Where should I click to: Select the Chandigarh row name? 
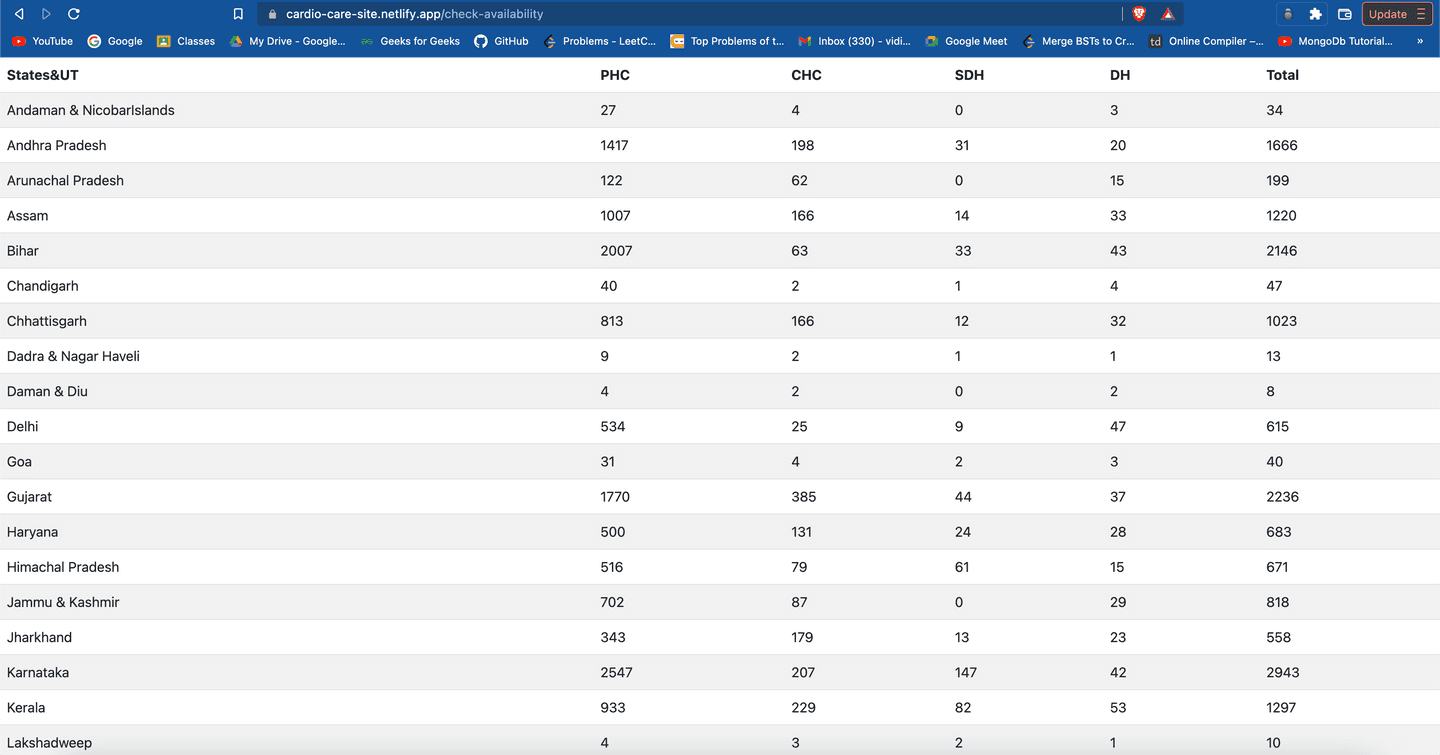click(43, 285)
